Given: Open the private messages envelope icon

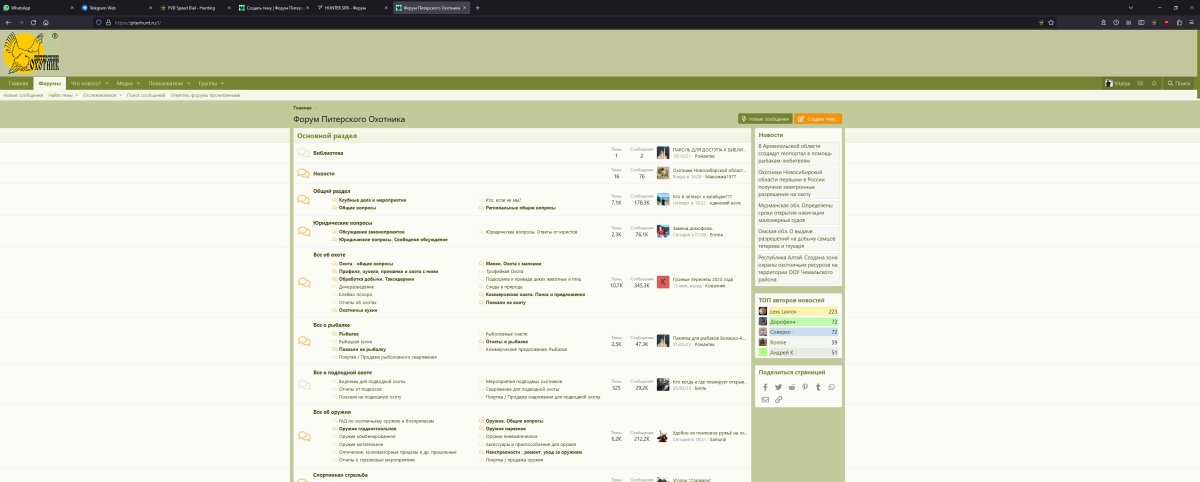Looking at the screenshot, I should 1139,83.
